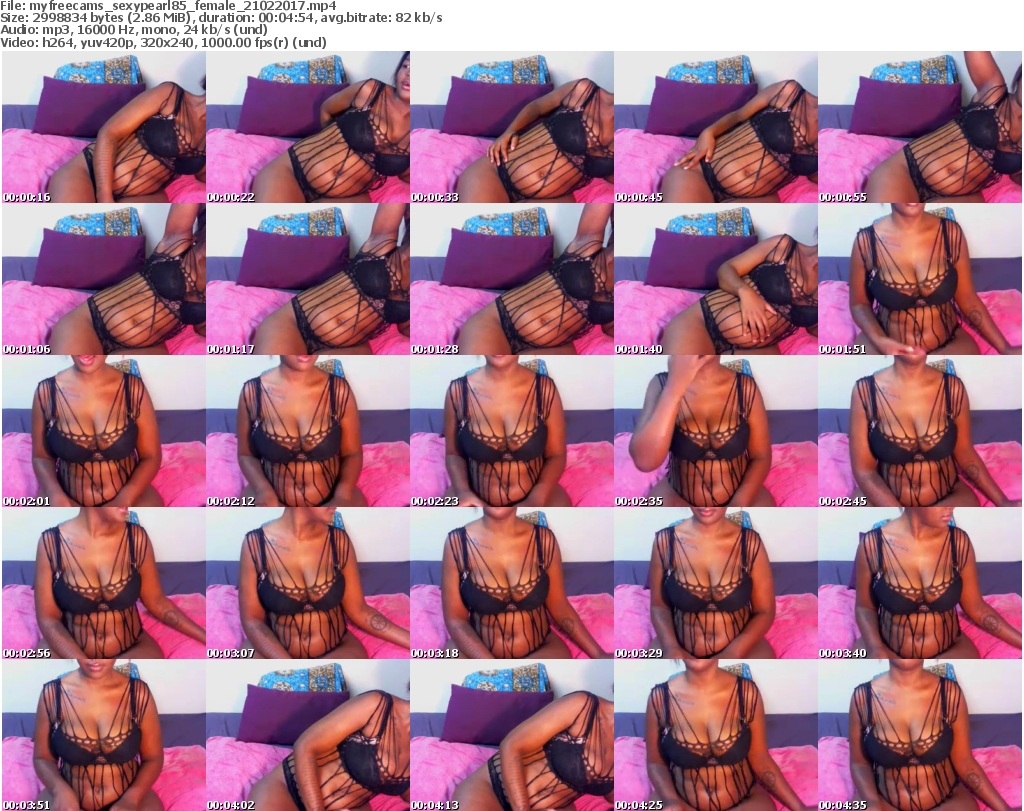
Task: Open the frame at timestamp 00:04:13
Action: 512,735
